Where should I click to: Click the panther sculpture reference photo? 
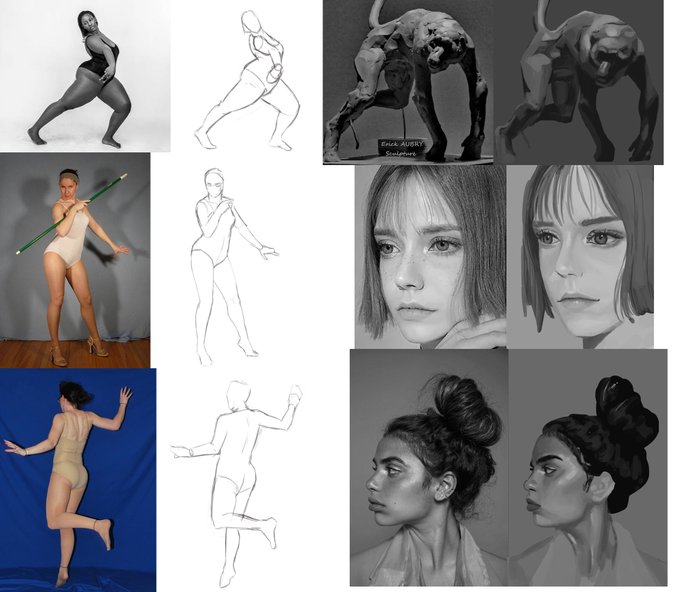tap(408, 82)
